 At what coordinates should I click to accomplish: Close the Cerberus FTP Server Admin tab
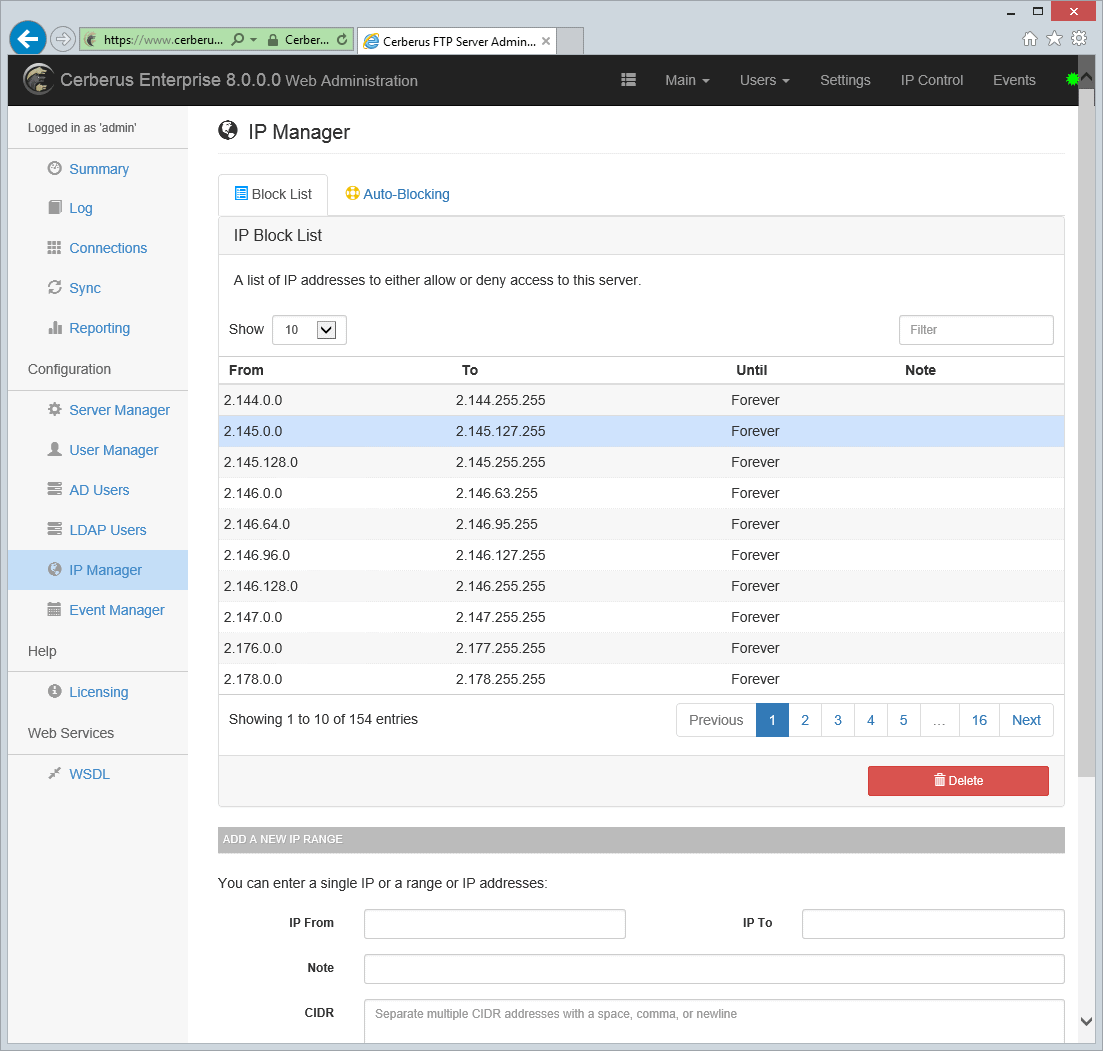click(x=546, y=41)
